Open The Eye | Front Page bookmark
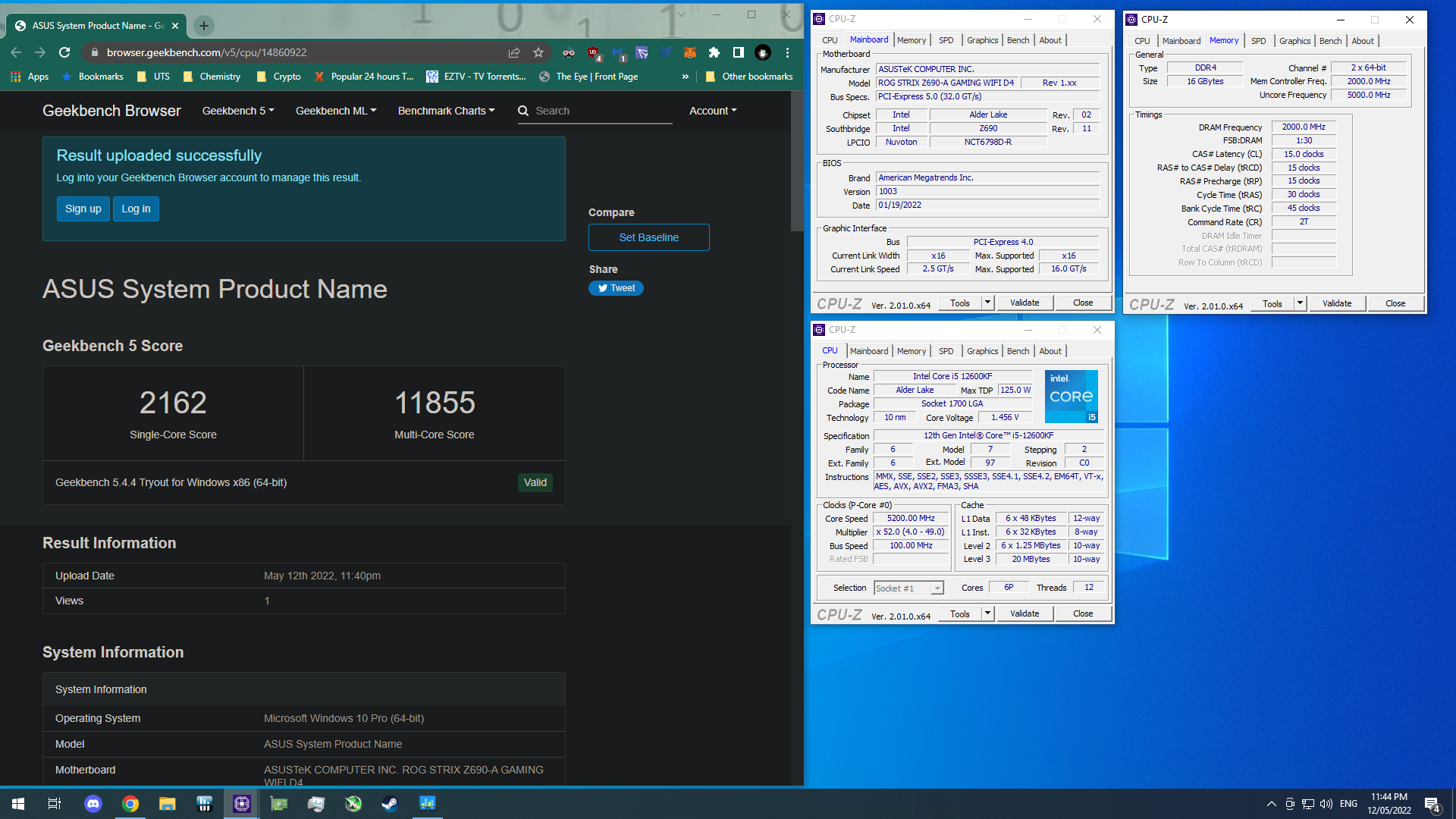Viewport: 1456px width, 819px height. point(588,77)
